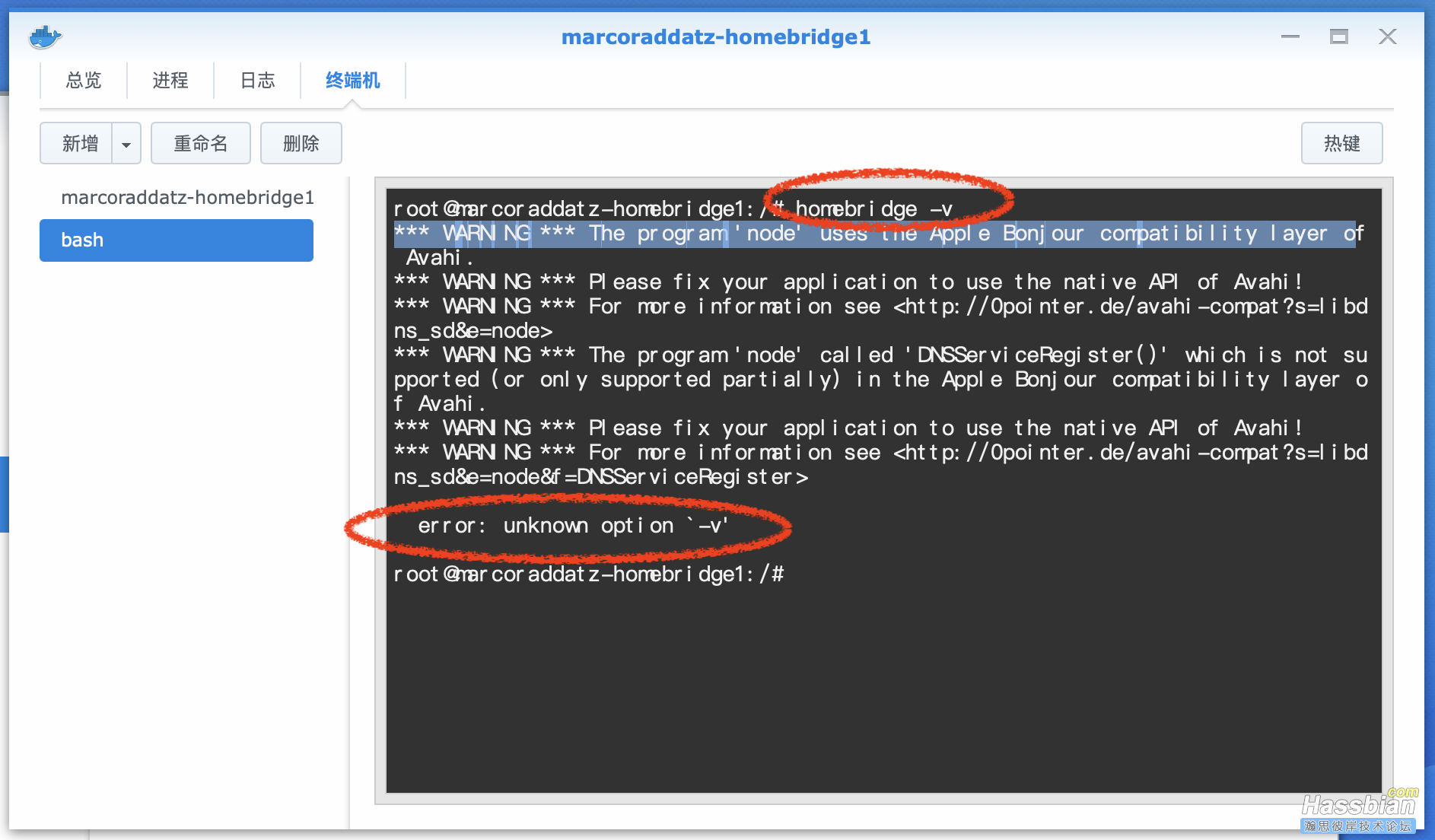Select marcoraddatz-homebridge1 in the terminal list
The image size is (1435, 840).
(187, 198)
